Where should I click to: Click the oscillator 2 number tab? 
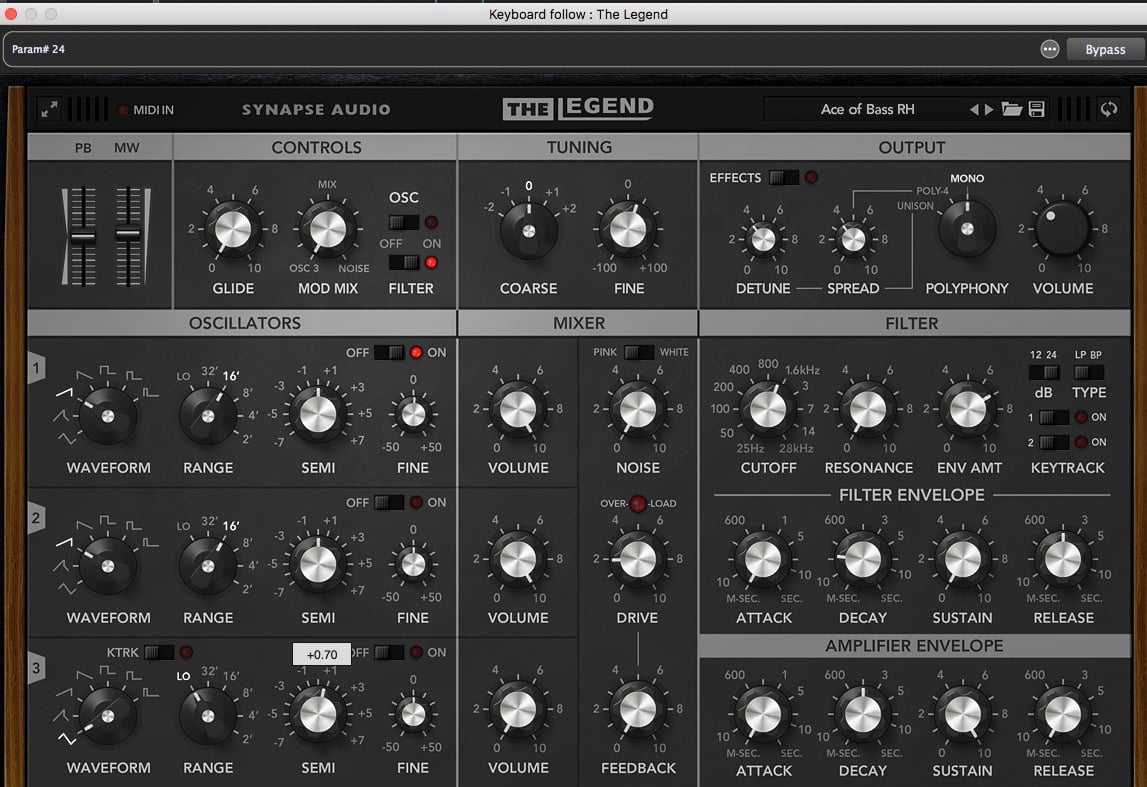click(x=37, y=519)
